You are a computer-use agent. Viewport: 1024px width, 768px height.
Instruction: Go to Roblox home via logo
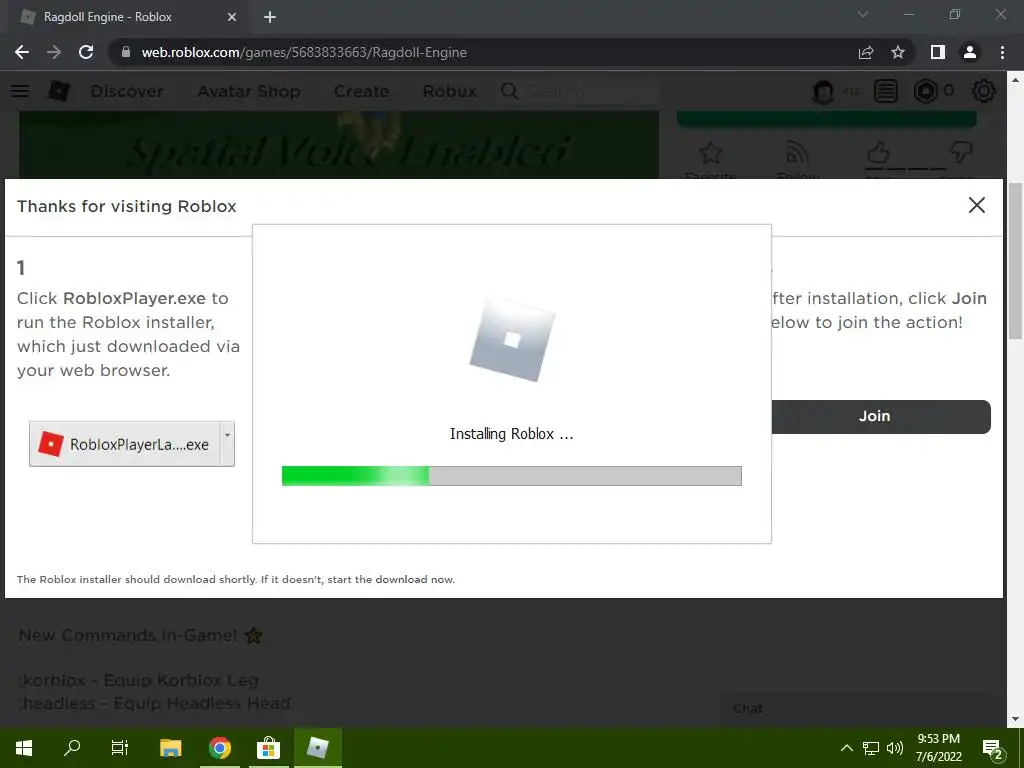pyautogui.click(x=58, y=91)
